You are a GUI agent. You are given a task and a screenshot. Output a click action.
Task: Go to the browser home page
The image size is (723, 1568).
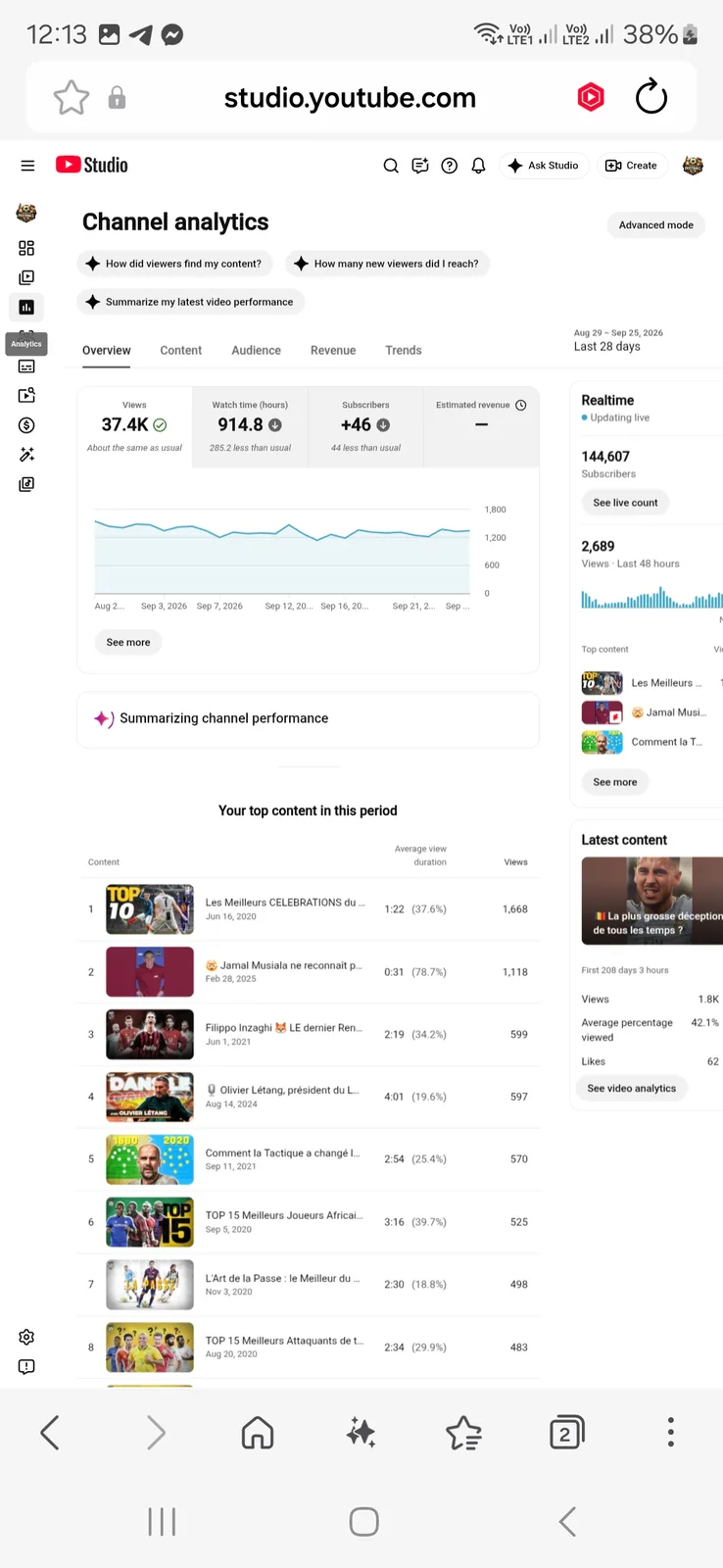coord(258,1433)
